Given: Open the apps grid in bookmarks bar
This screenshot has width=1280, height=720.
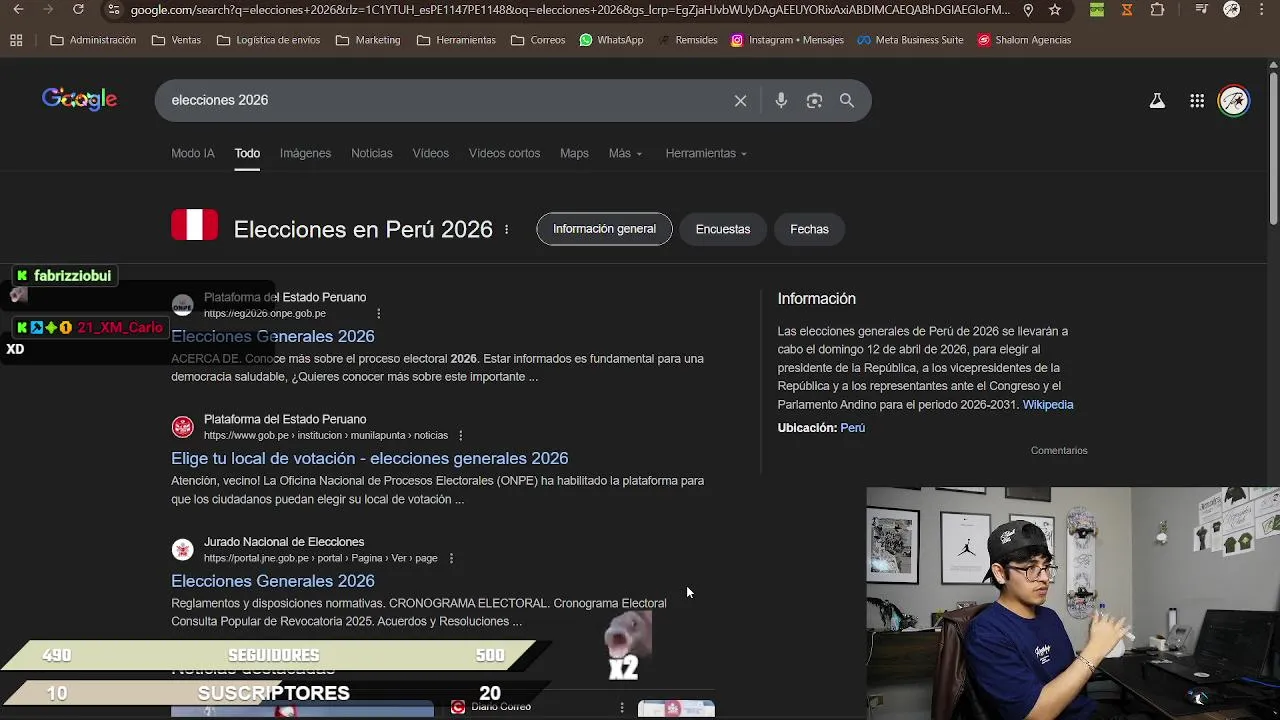Looking at the screenshot, I should (16, 40).
